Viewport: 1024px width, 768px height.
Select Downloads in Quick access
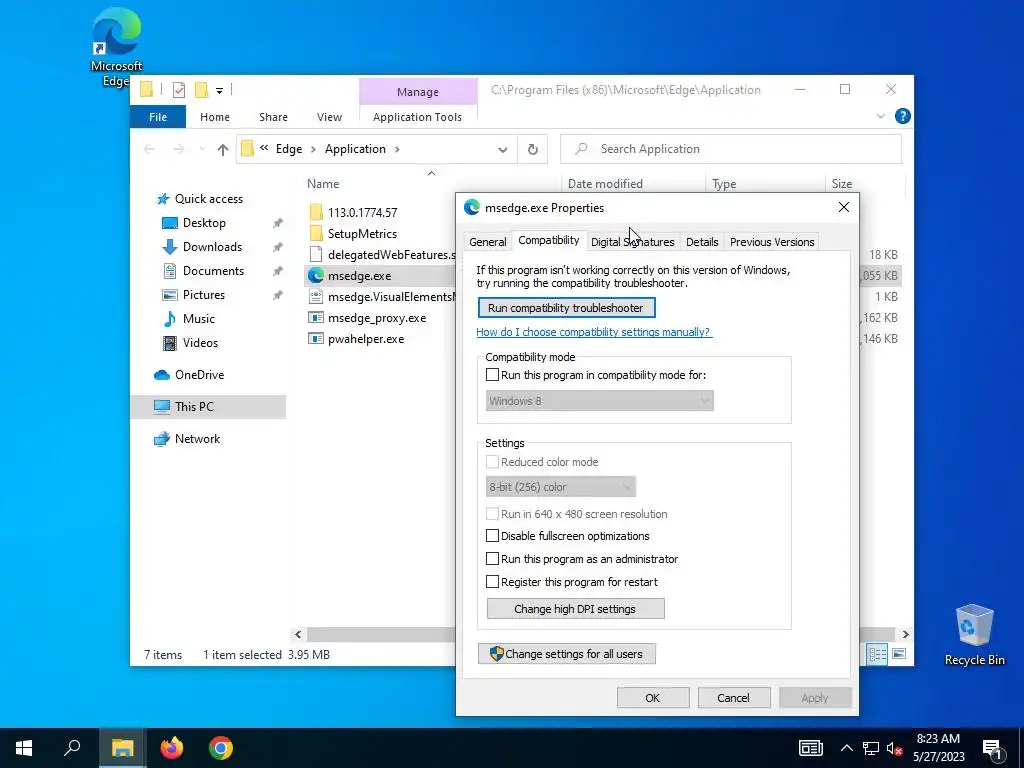point(212,247)
